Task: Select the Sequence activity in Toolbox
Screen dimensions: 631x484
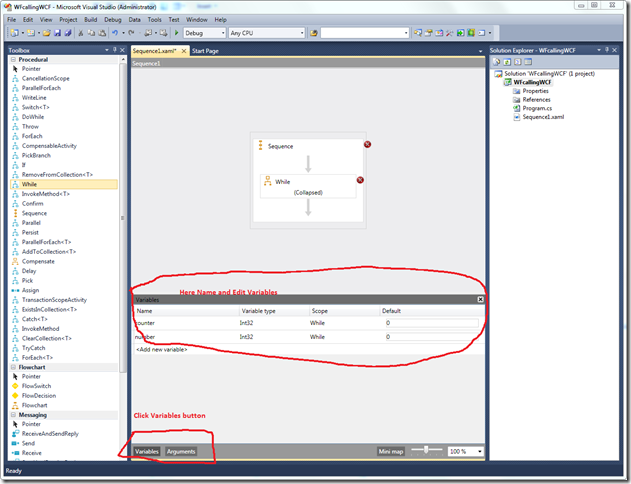Action: pyautogui.click(x=34, y=213)
